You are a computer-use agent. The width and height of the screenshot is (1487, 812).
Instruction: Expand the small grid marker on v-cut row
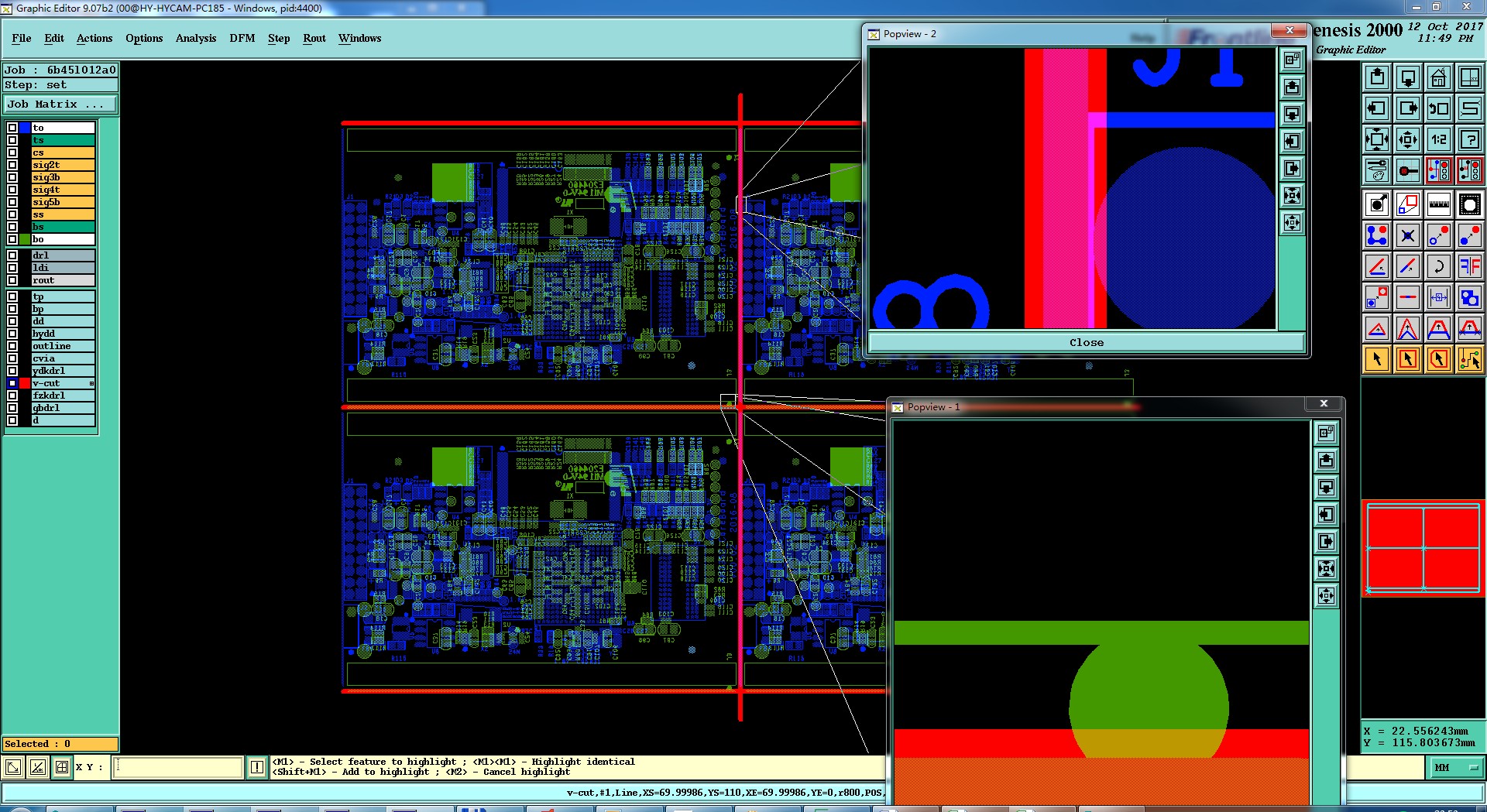(91, 383)
